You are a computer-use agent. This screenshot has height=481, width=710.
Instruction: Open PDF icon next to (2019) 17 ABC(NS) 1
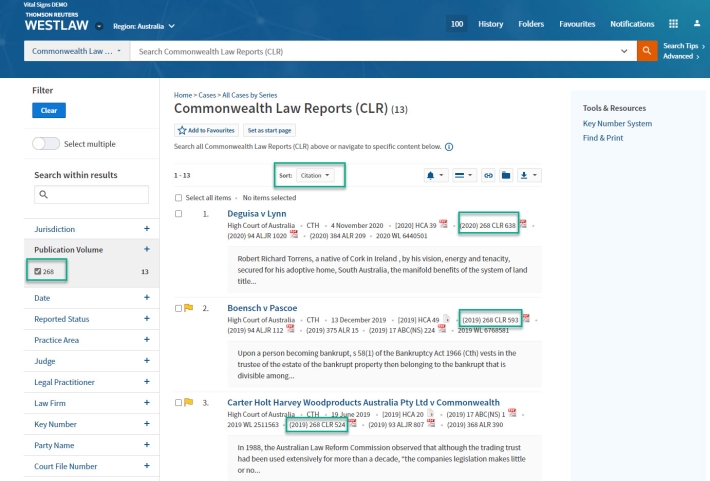(512, 413)
